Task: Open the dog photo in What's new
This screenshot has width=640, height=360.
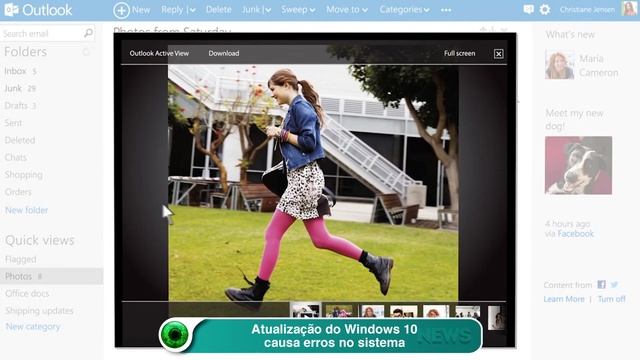Action: point(578,165)
